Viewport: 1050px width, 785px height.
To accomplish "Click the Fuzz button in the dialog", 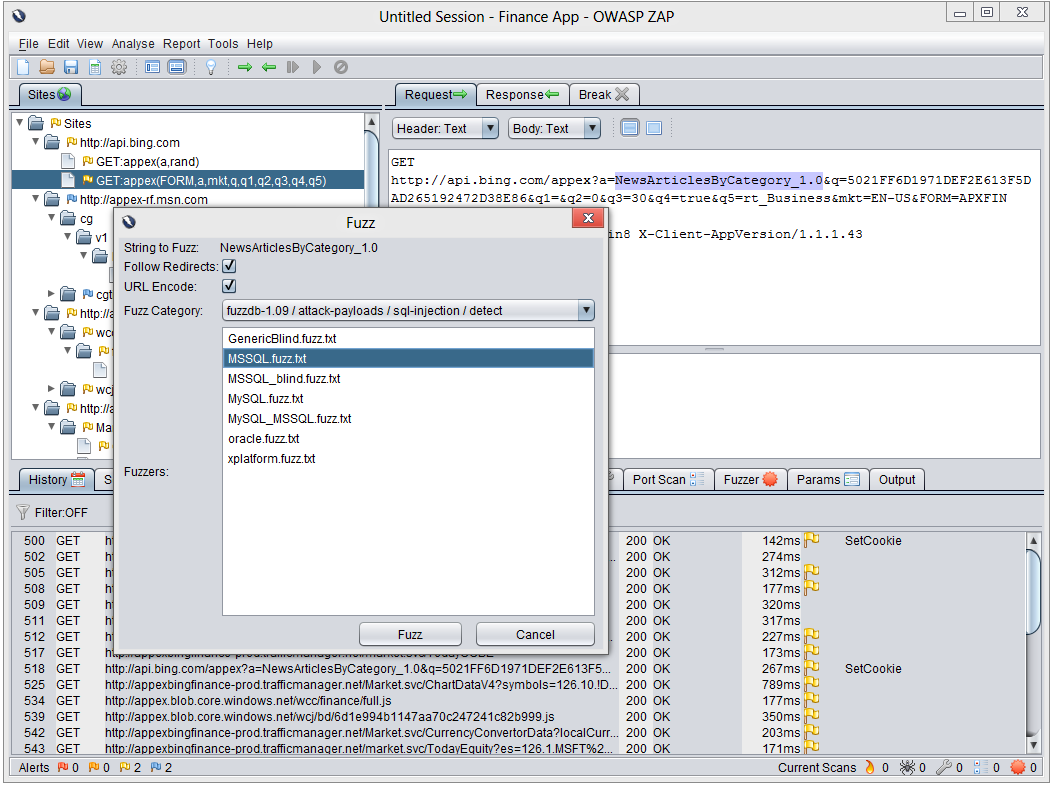I will 410,634.
